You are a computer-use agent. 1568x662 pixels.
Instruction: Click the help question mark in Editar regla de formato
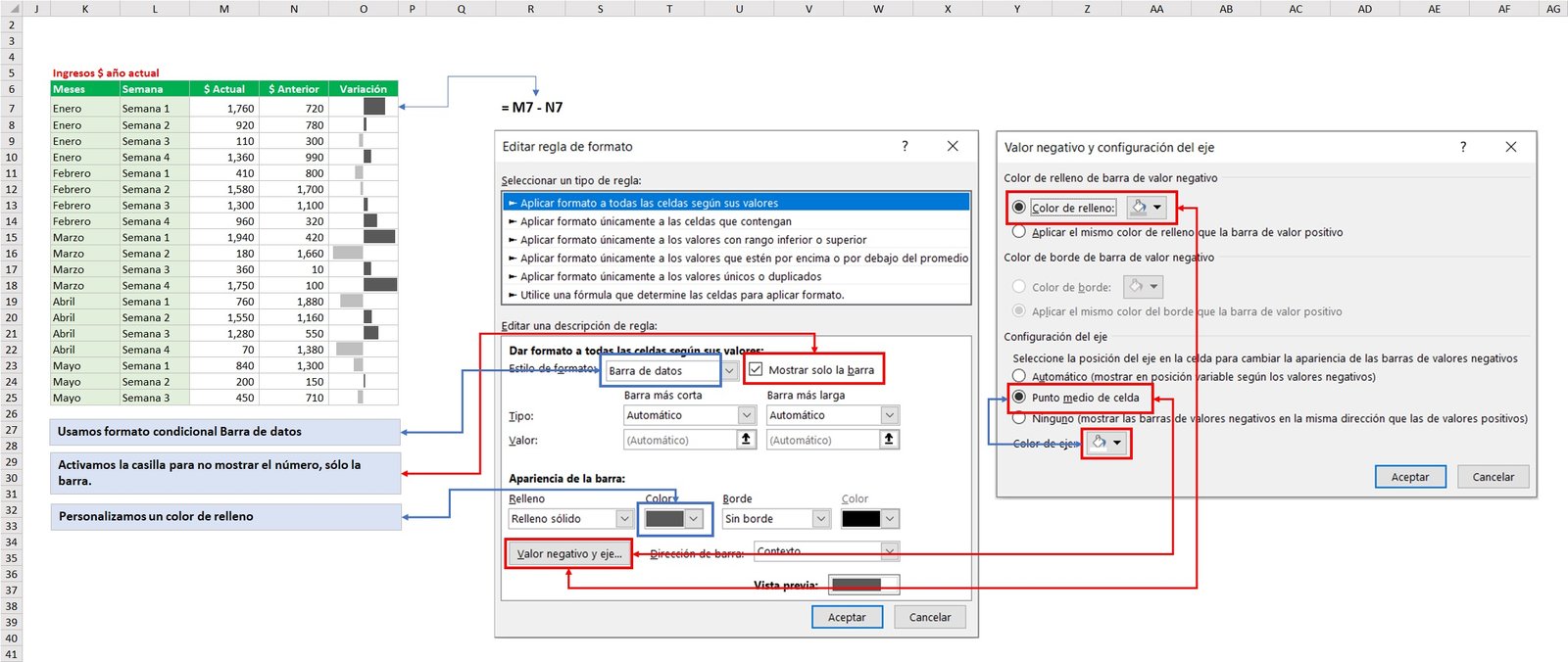pyautogui.click(x=905, y=146)
